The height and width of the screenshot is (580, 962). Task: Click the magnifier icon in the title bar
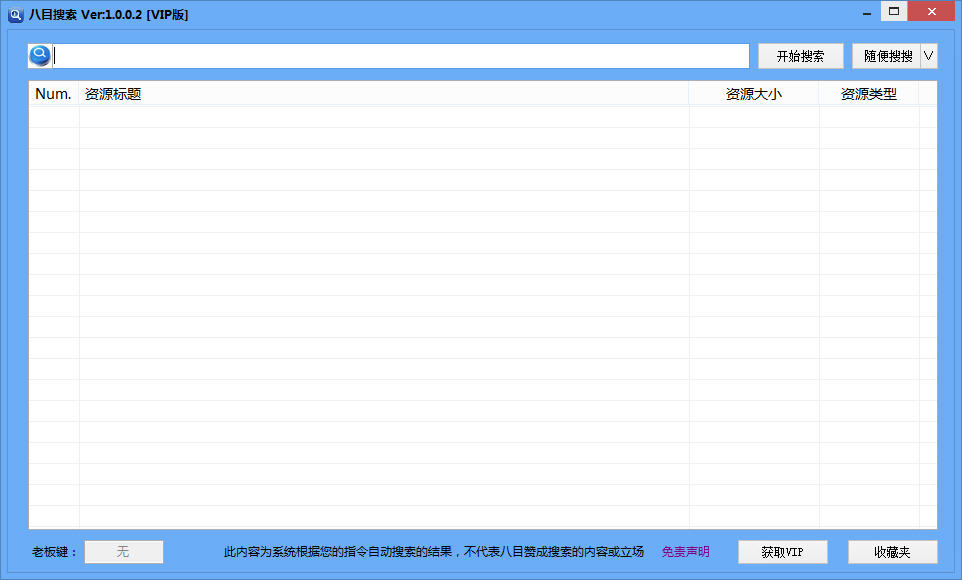14,13
